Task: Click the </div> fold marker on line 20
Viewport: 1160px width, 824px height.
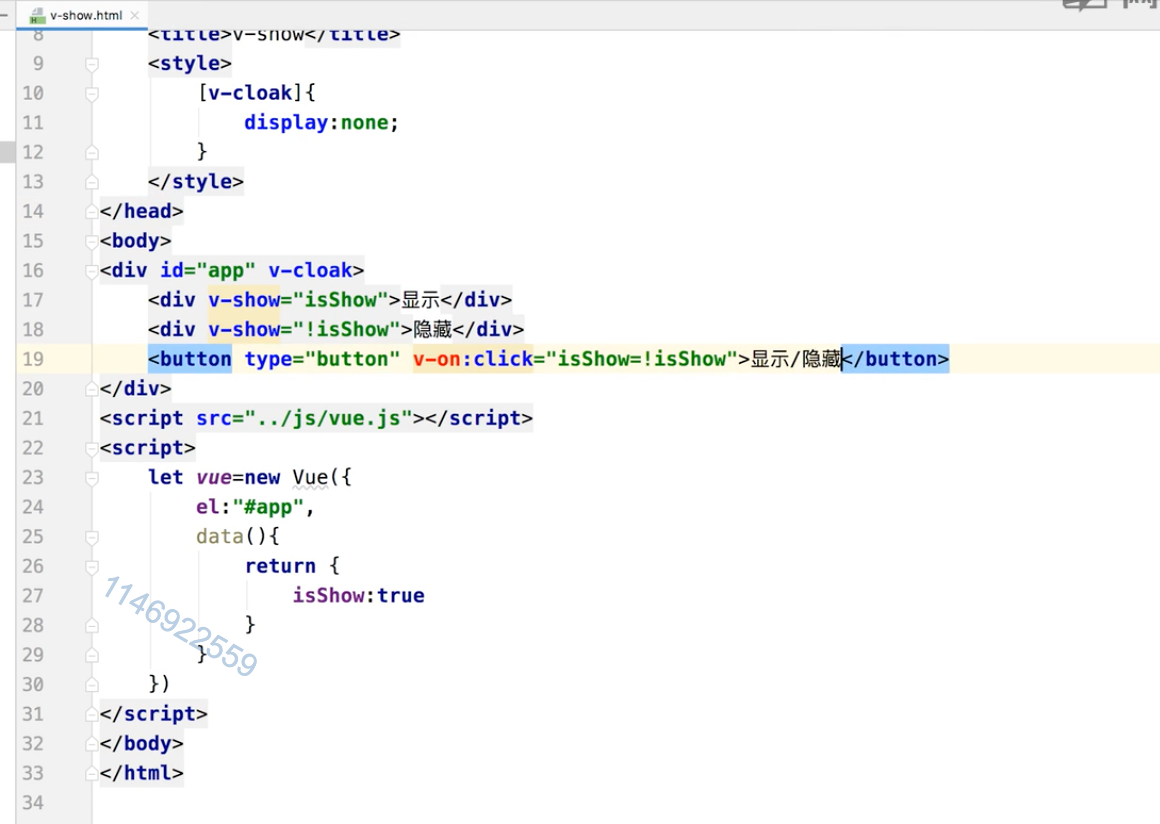Action: [92, 390]
